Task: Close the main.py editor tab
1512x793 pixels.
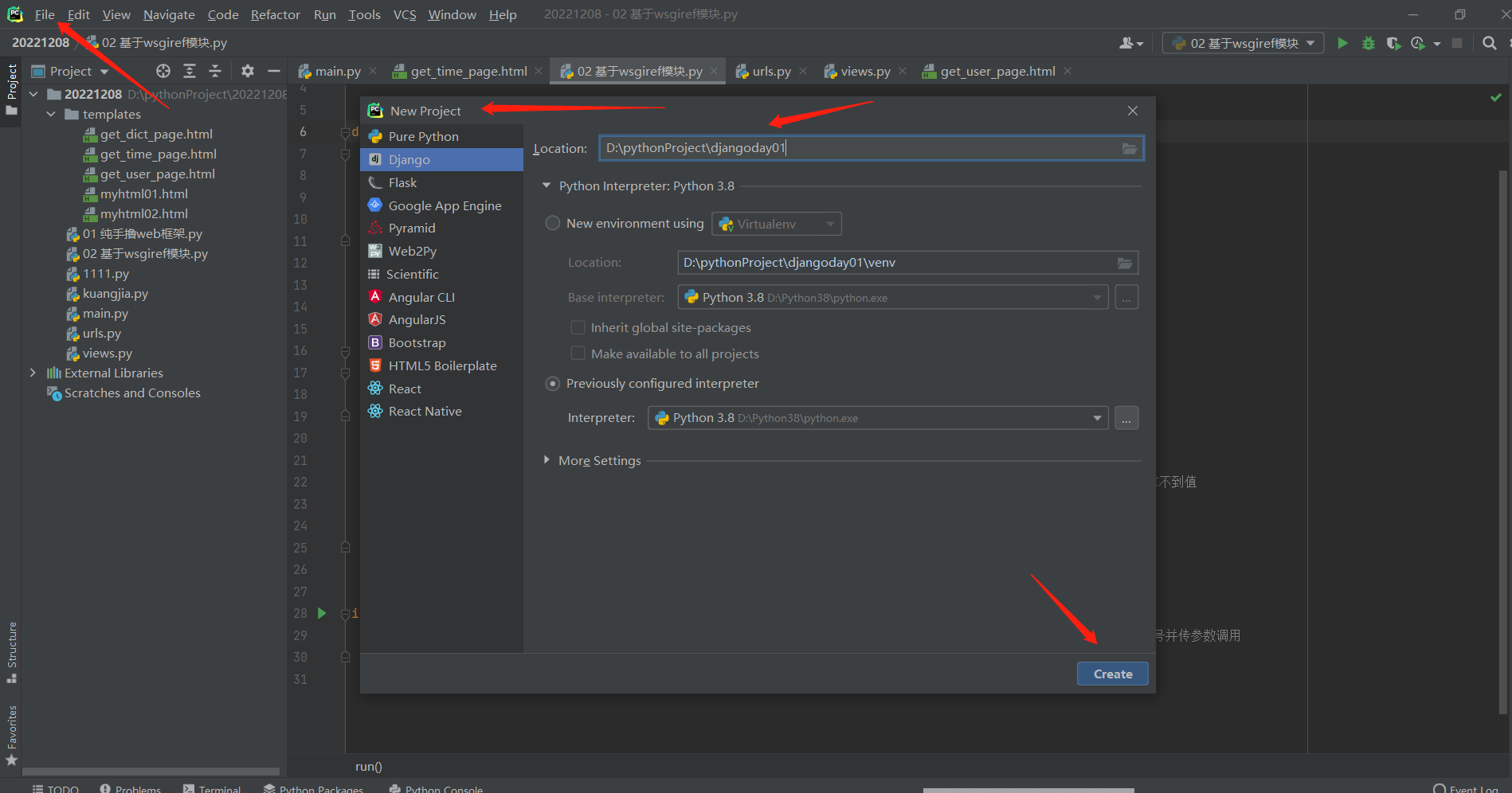Action: (x=373, y=71)
